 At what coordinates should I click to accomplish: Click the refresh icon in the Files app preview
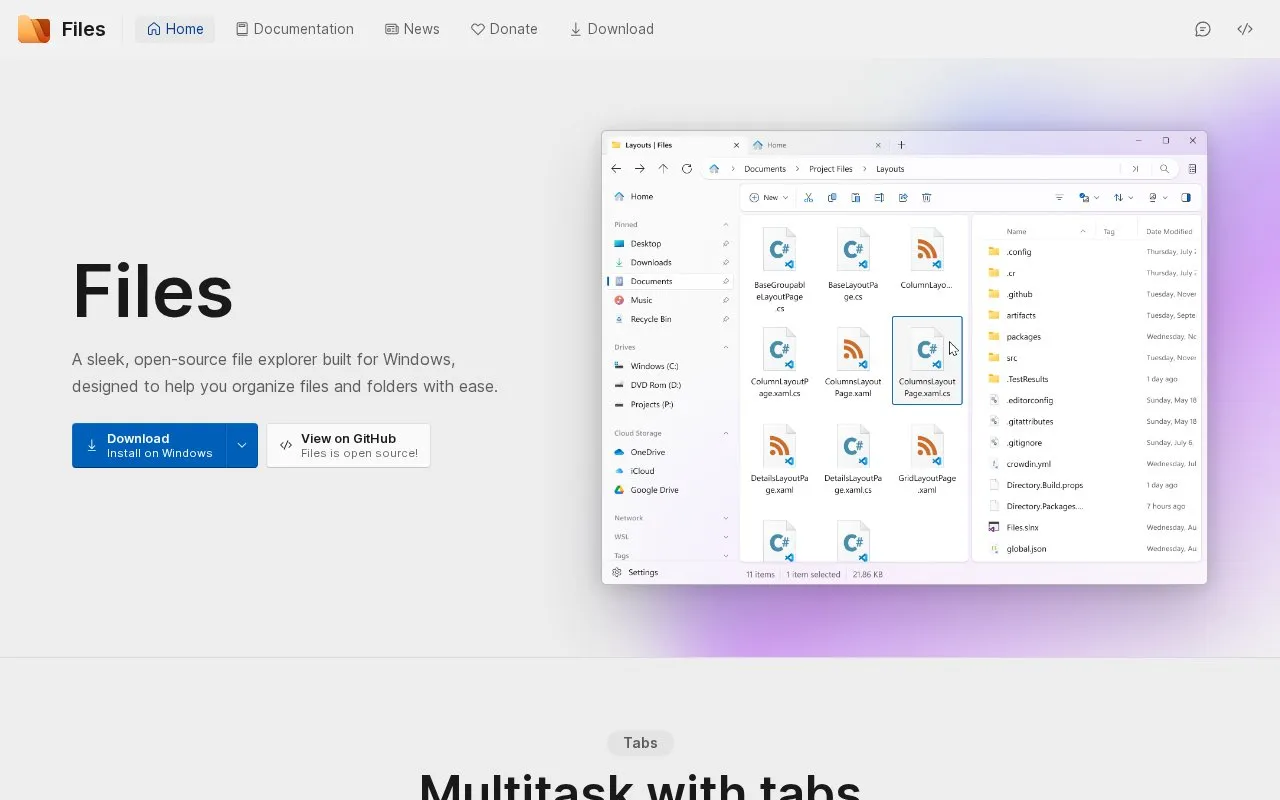687,169
